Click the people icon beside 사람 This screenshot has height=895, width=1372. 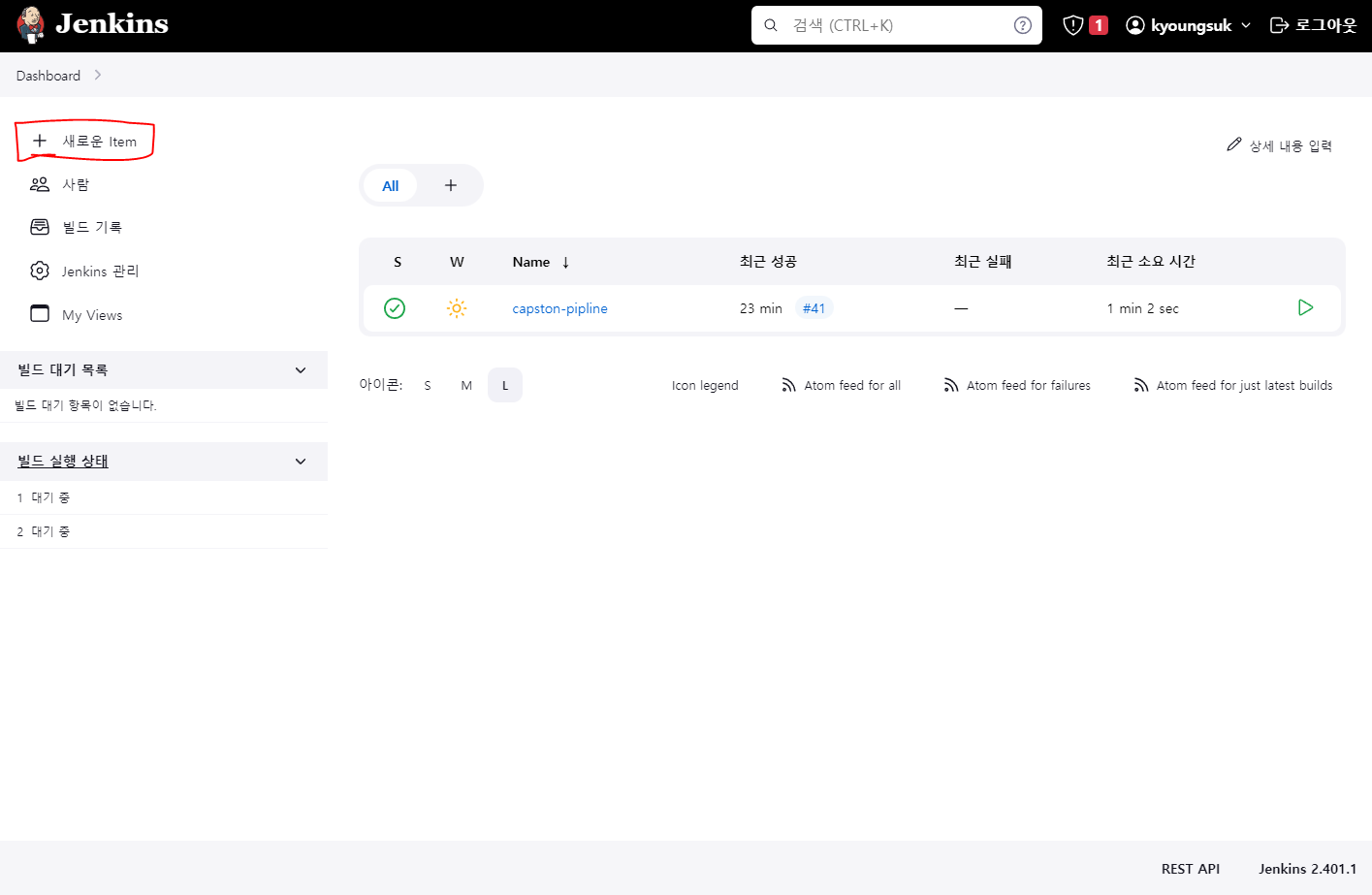[x=40, y=184]
